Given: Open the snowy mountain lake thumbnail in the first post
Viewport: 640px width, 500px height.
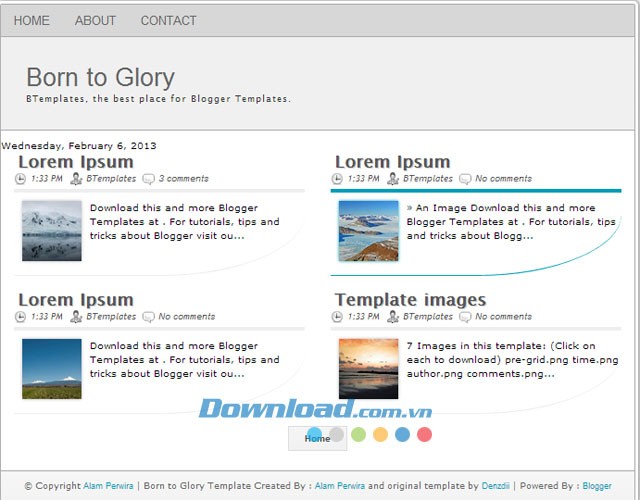Looking at the screenshot, I should pos(52,231).
